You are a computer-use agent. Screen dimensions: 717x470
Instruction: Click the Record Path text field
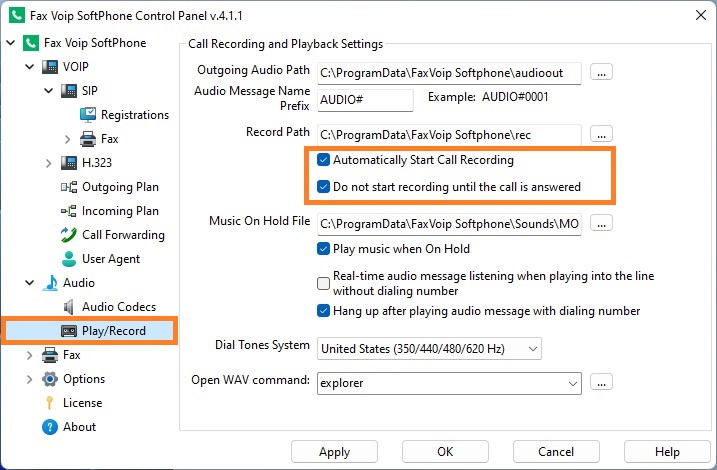(449, 135)
